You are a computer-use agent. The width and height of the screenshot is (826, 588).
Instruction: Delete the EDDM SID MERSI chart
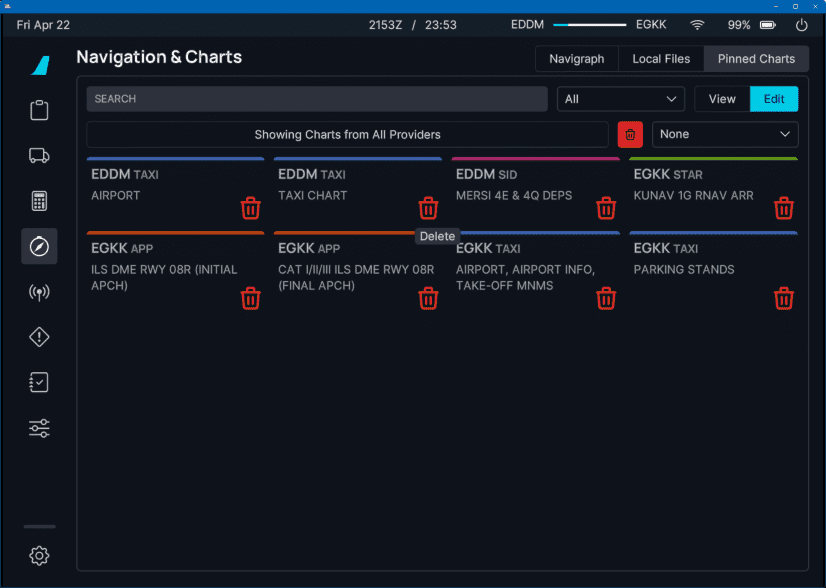click(606, 208)
